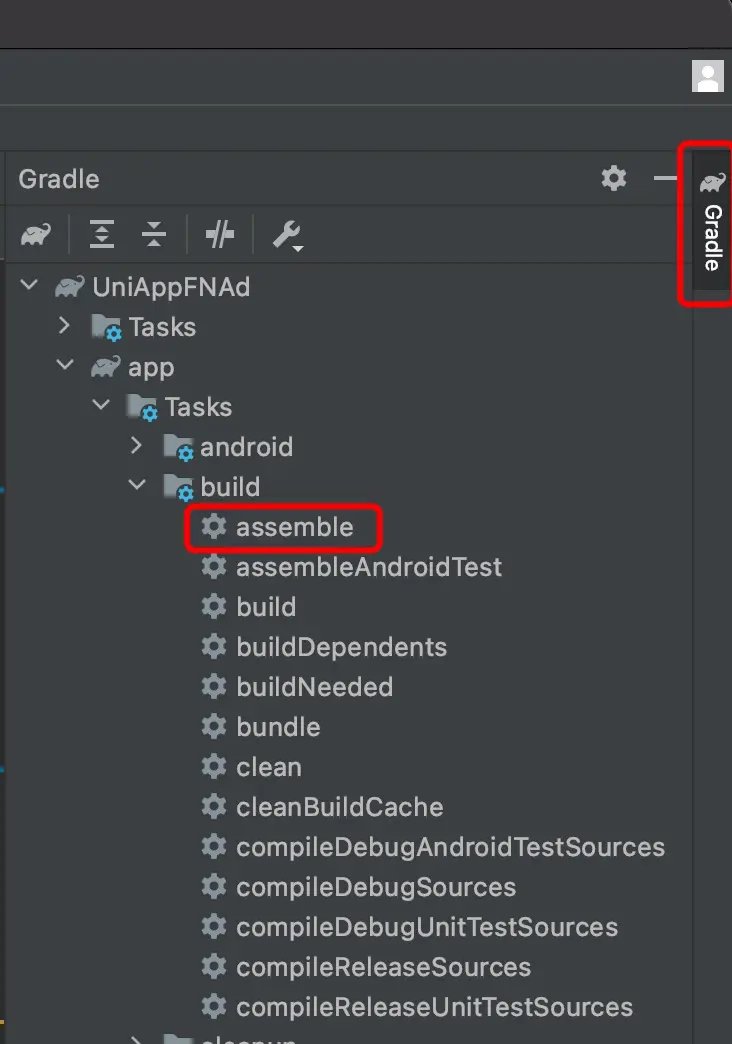Open Gradle panel gear options
The image size is (732, 1044).
[613, 179]
